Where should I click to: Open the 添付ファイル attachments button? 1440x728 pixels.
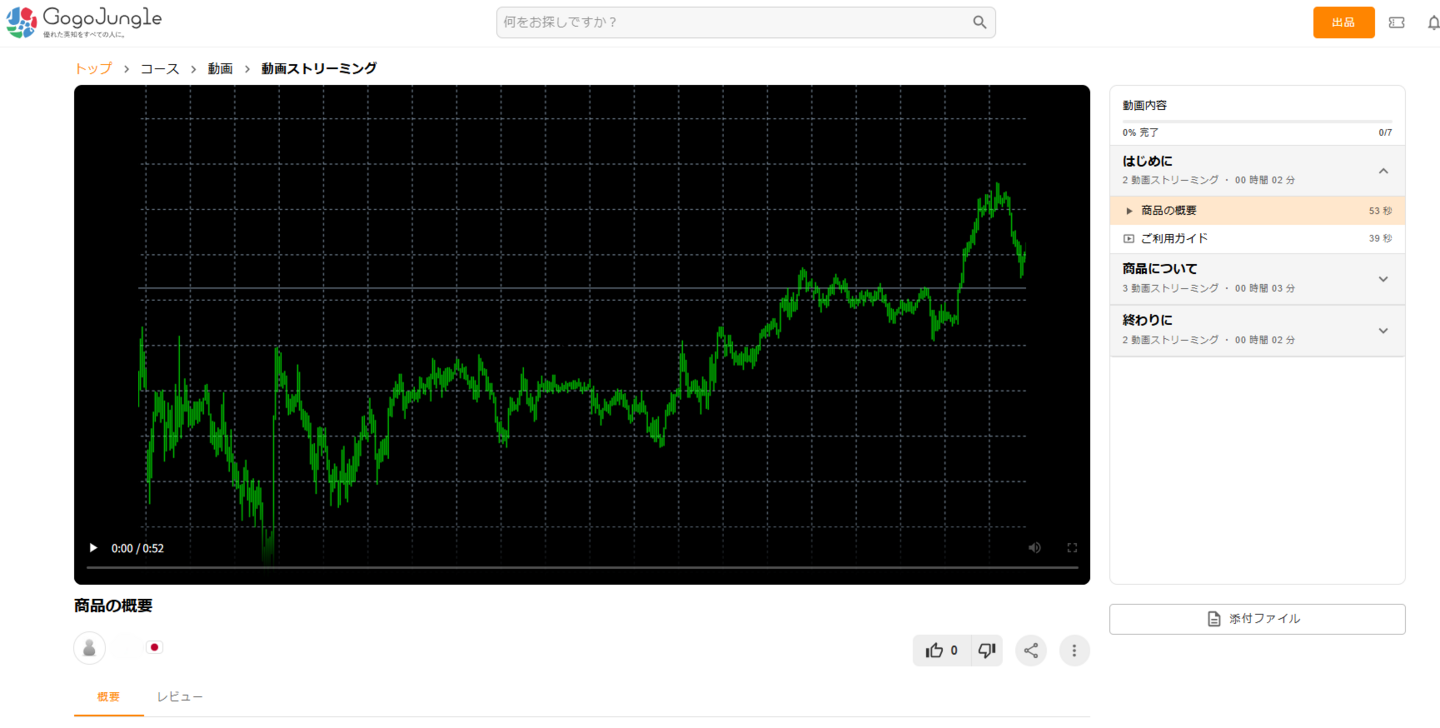tap(1256, 619)
